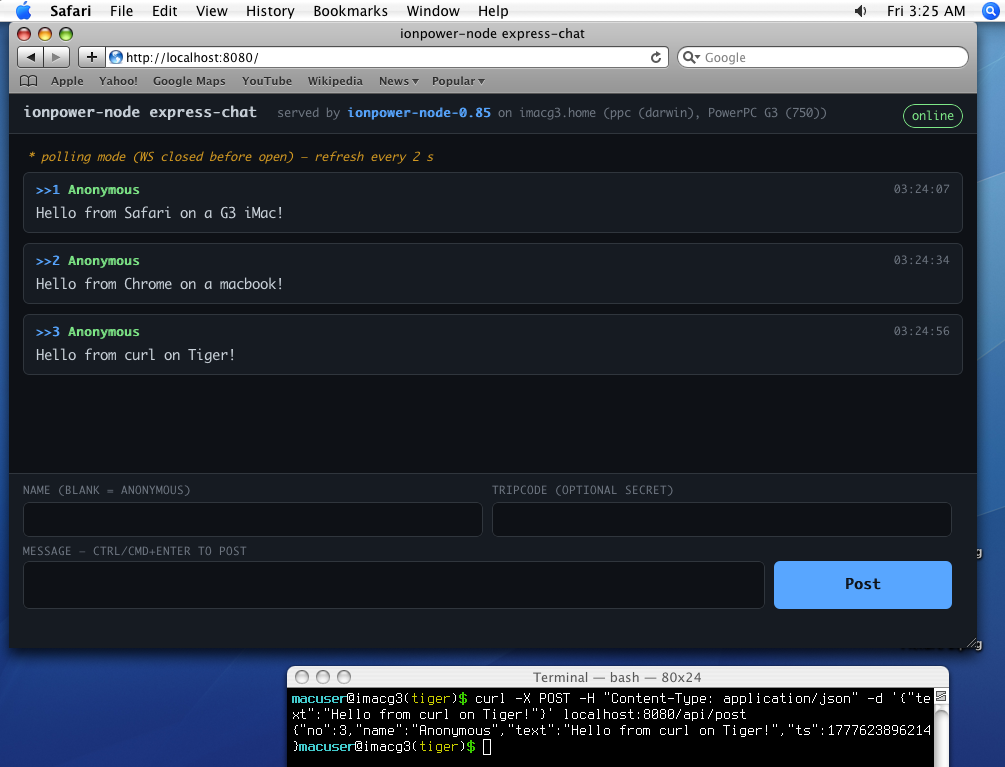Open the Apple menu icon
This screenshot has height=767, width=1005.
coord(23,11)
